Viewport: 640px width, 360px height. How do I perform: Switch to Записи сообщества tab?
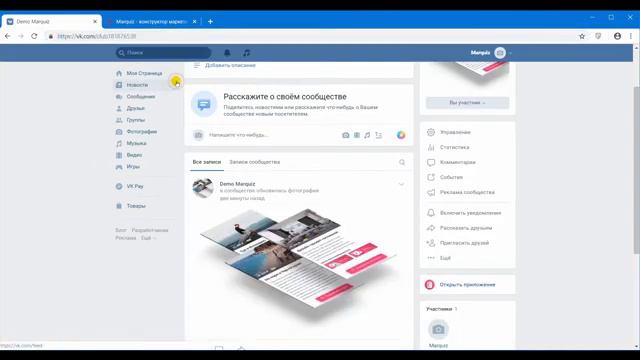tap(255, 162)
